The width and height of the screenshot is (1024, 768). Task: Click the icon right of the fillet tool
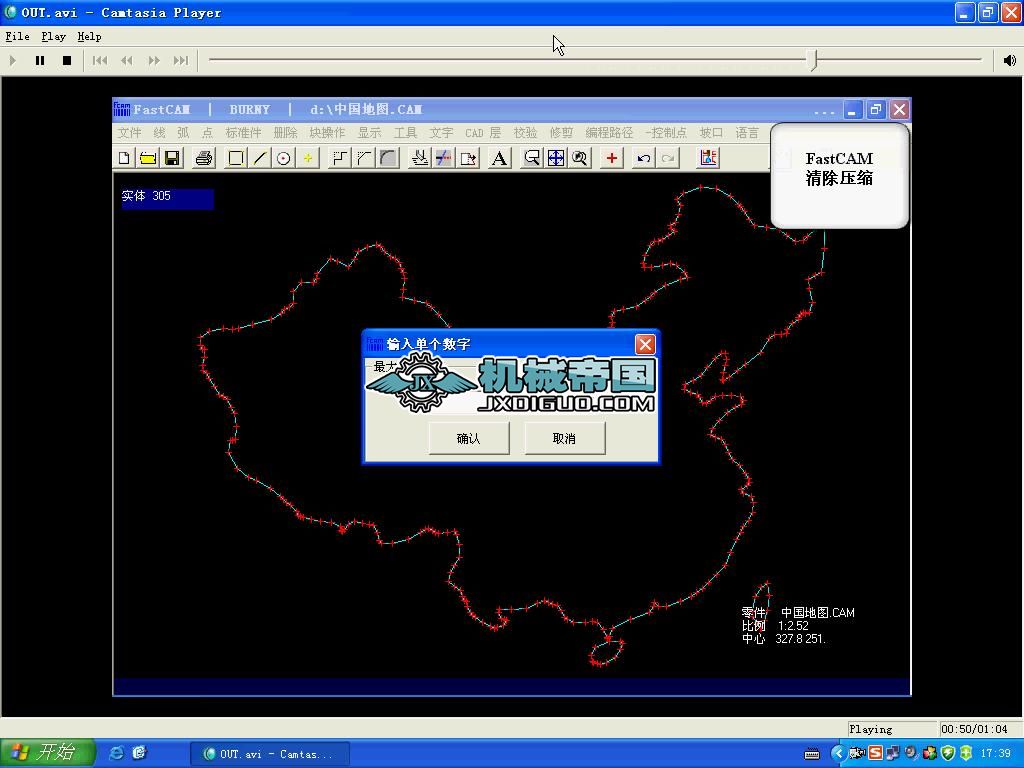point(419,157)
